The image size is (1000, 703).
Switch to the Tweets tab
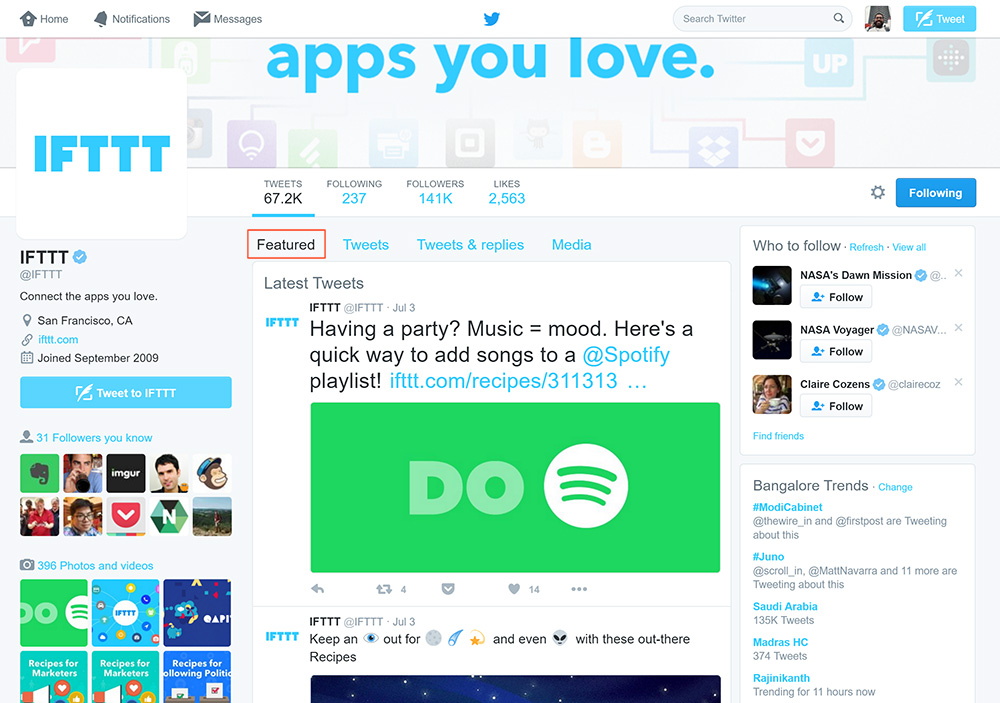click(x=365, y=245)
